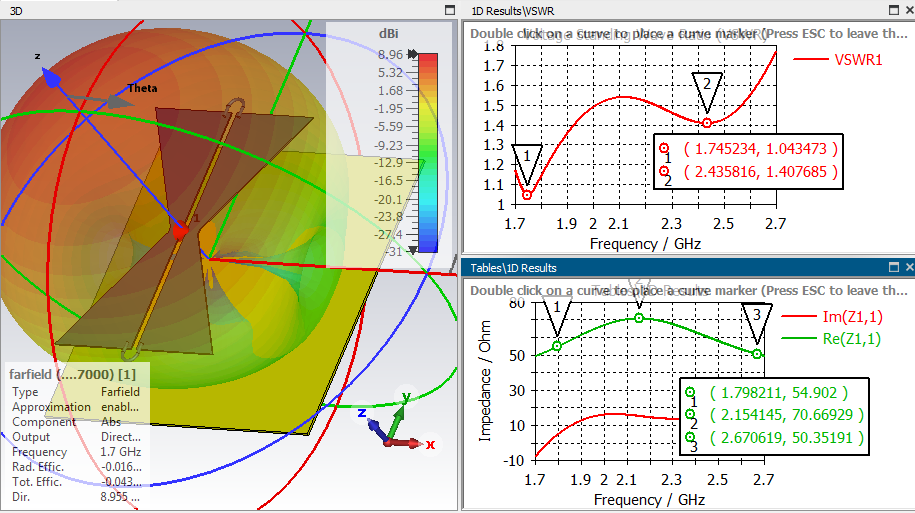Select the Re(Z1,1) legend entry
The image size is (915, 513).
coord(832,338)
